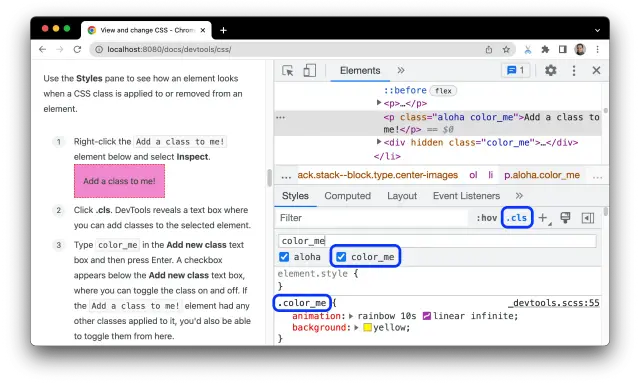Expand the collapsed p element node
Screen dimensions: 640x384
click(379, 102)
